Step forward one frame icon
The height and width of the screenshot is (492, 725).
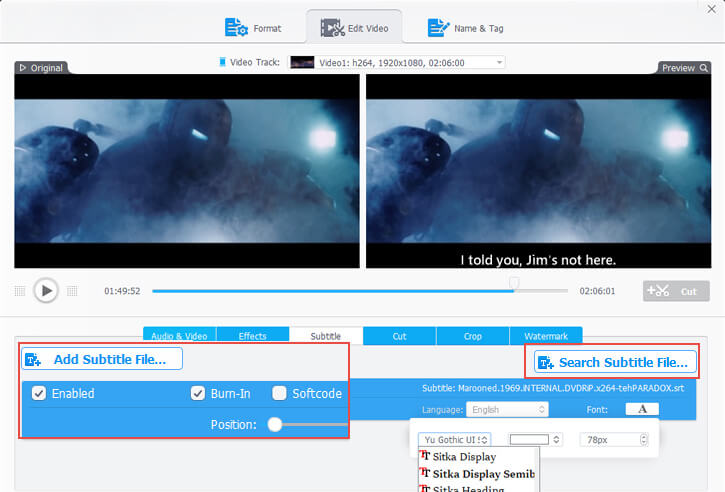(72, 291)
